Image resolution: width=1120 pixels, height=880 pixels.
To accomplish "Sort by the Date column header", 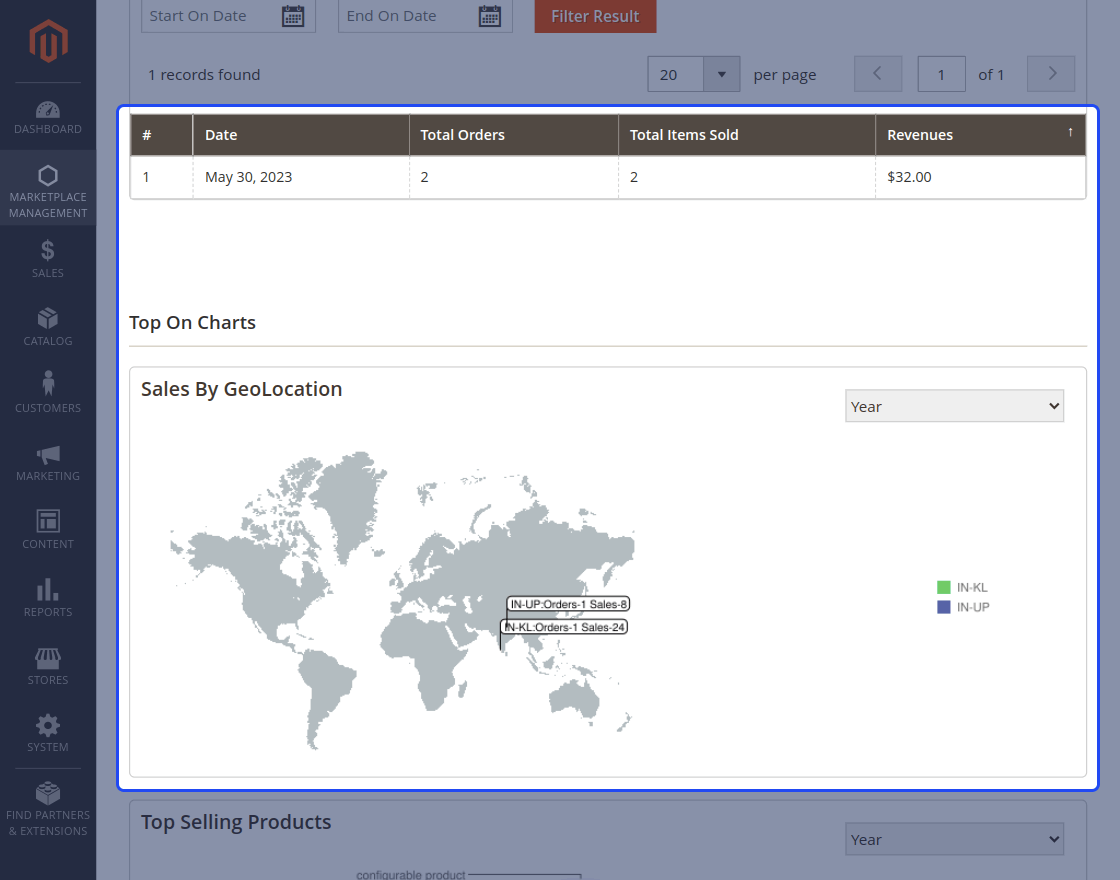I will point(301,135).
